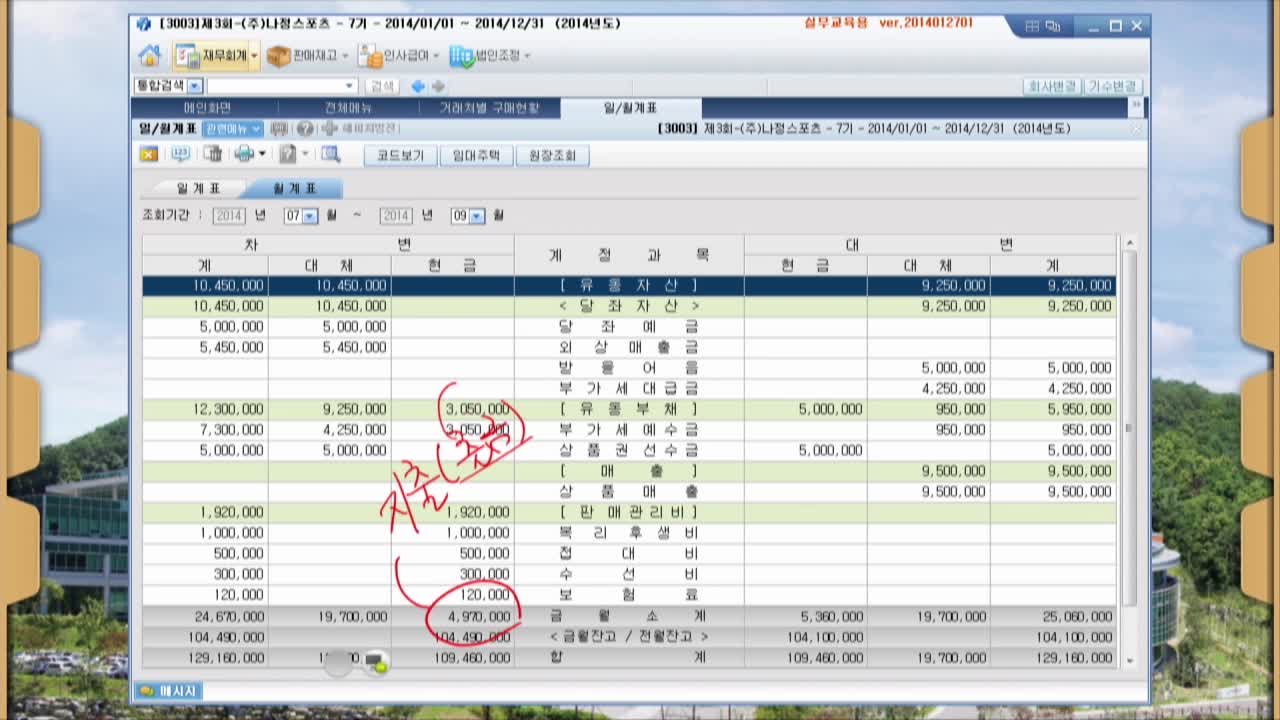Click the application logo in the title bar
1280x720 pixels.
click(144, 24)
